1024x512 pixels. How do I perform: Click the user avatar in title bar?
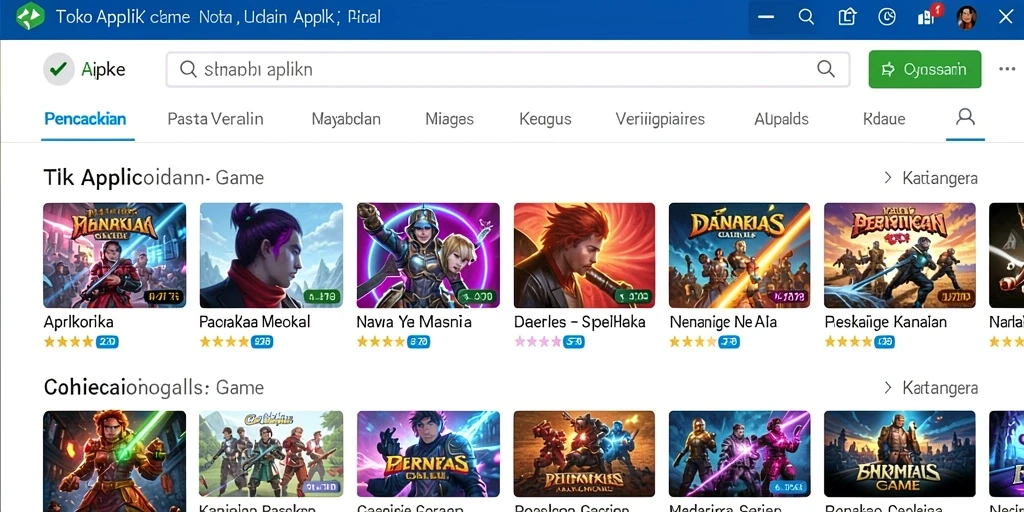(x=967, y=18)
